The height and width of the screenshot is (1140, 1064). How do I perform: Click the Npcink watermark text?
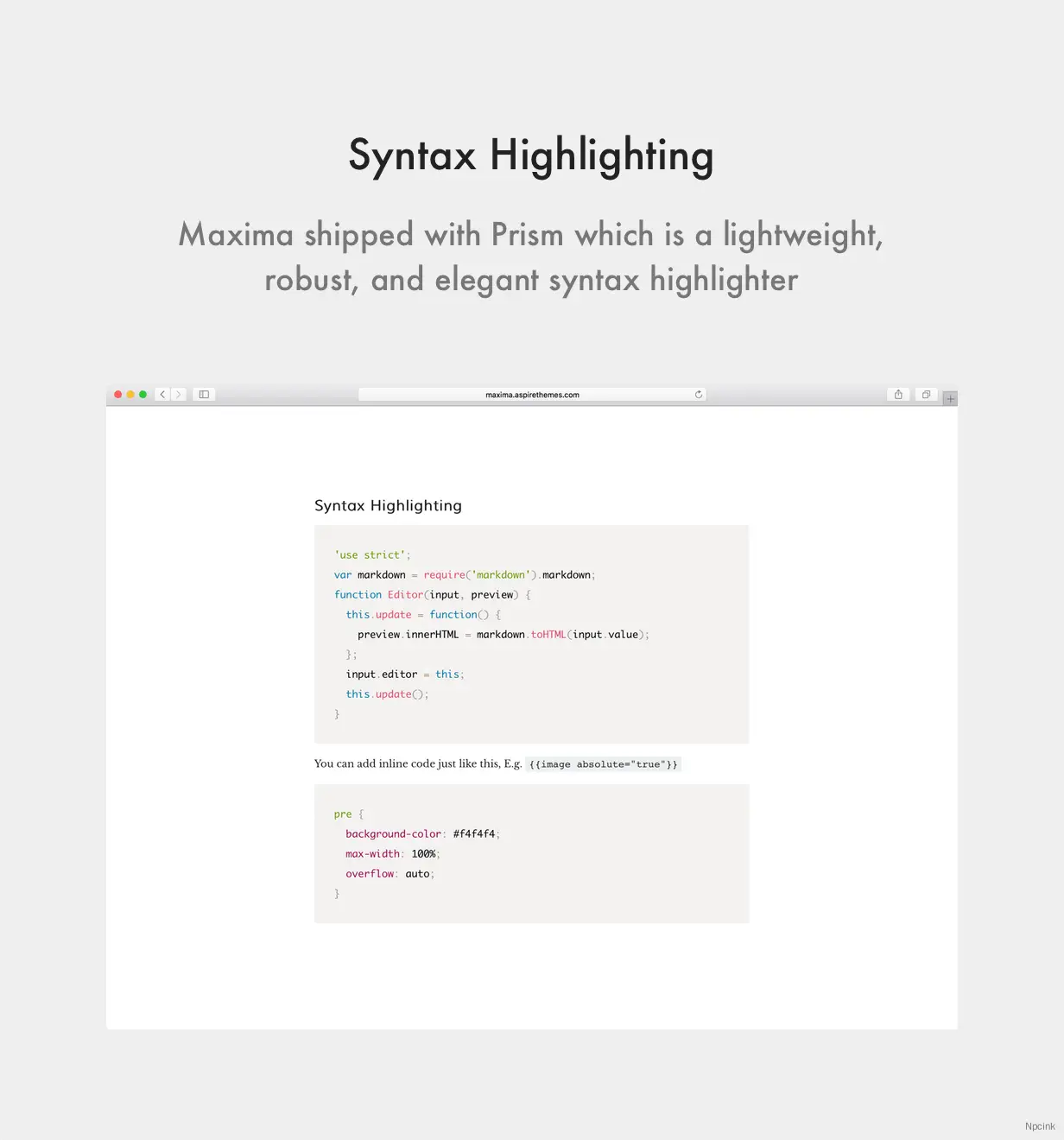coord(1040,1126)
